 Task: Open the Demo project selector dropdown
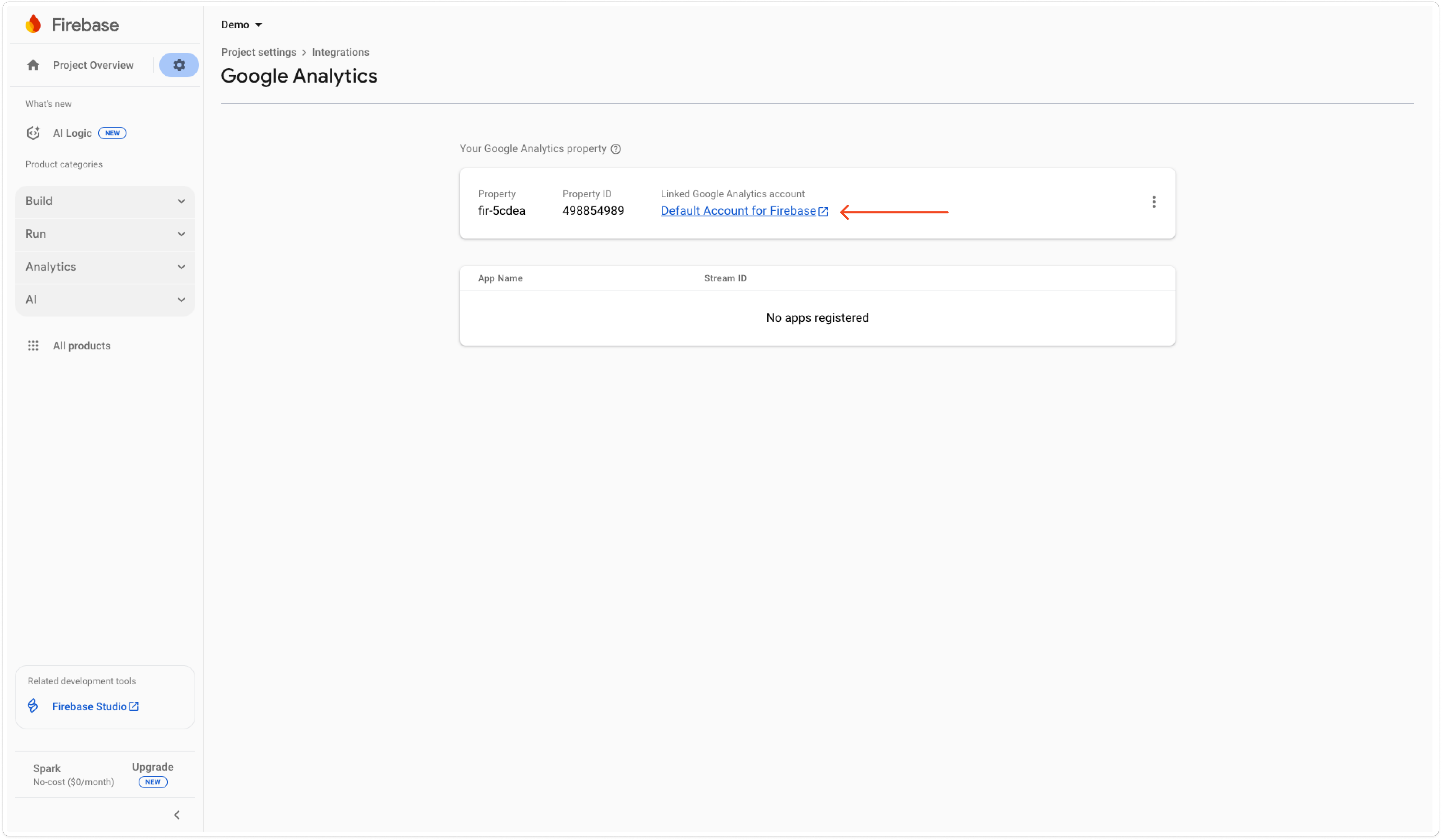241,25
